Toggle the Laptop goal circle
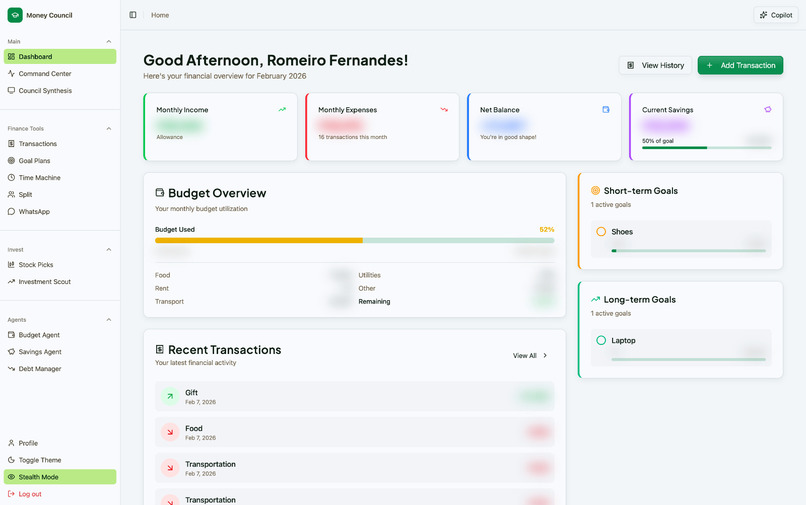This screenshot has width=806, height=505. pos(601,340)
